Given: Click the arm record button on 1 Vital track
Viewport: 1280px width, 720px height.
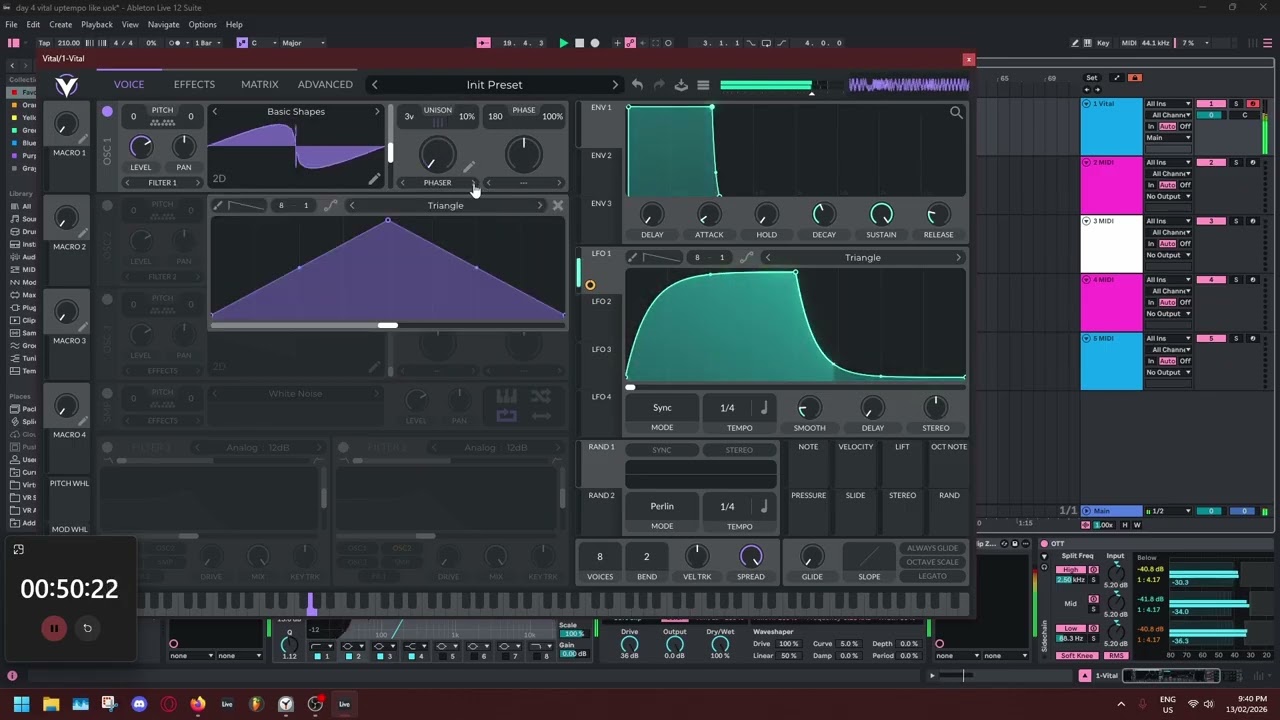Looking at the screenshot, I should (1252, 104).
